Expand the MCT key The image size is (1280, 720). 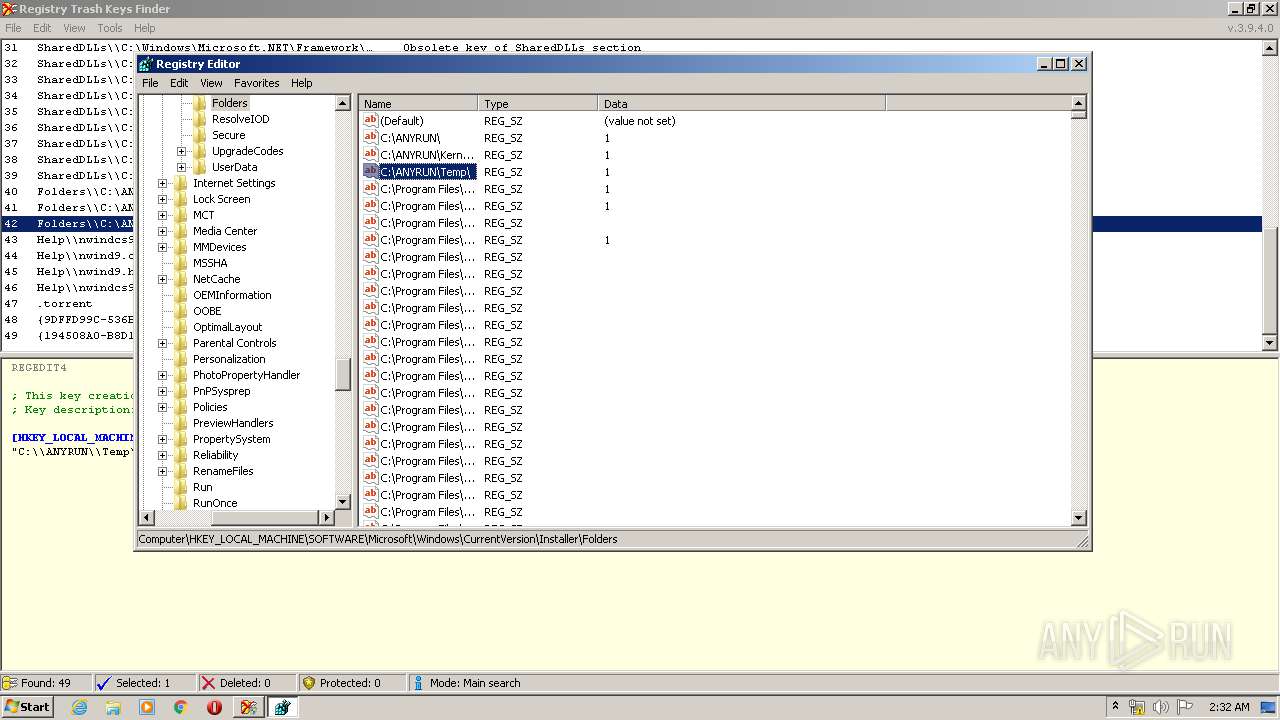tap(163, 215)
